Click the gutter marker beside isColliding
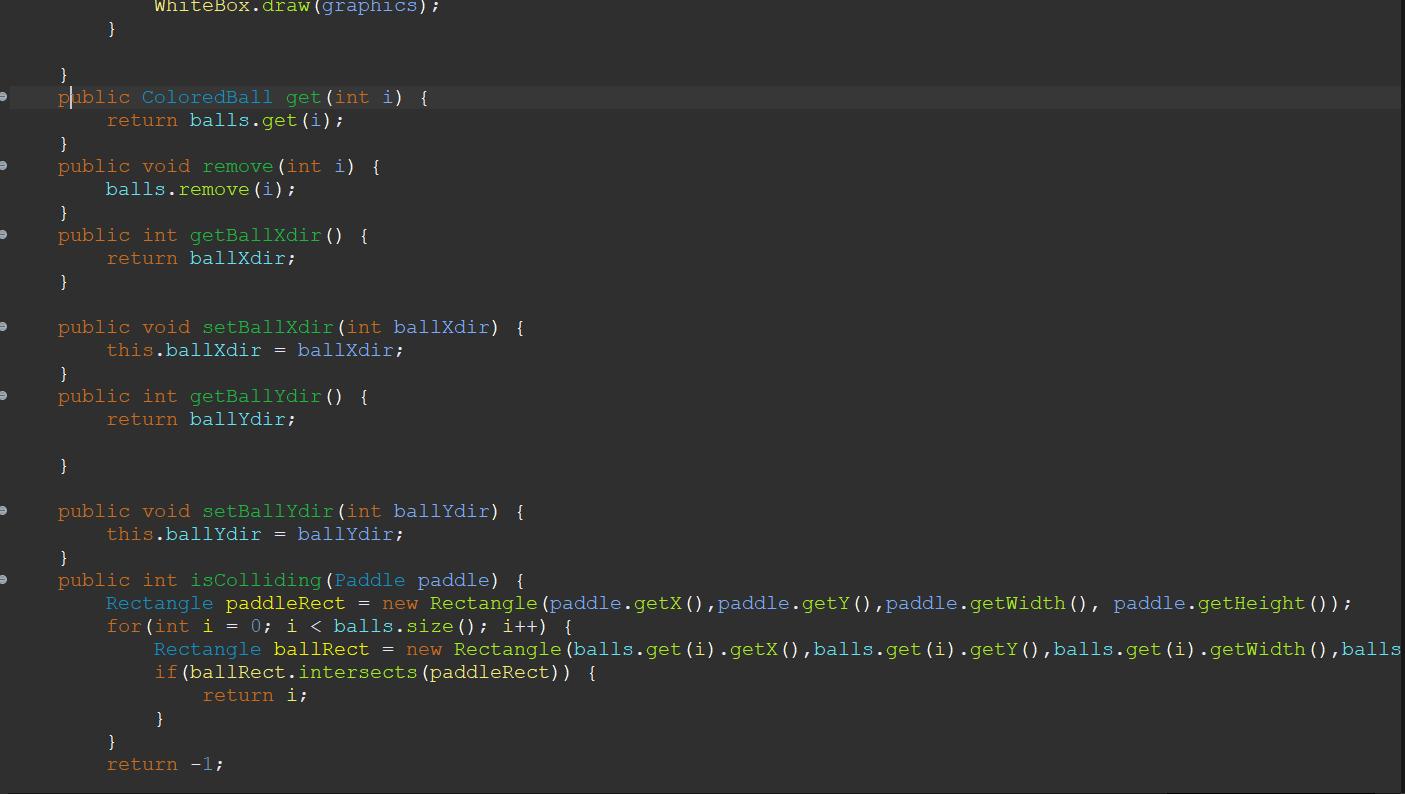This screenshot has height=794, width=1405. (x=5, y=580)
